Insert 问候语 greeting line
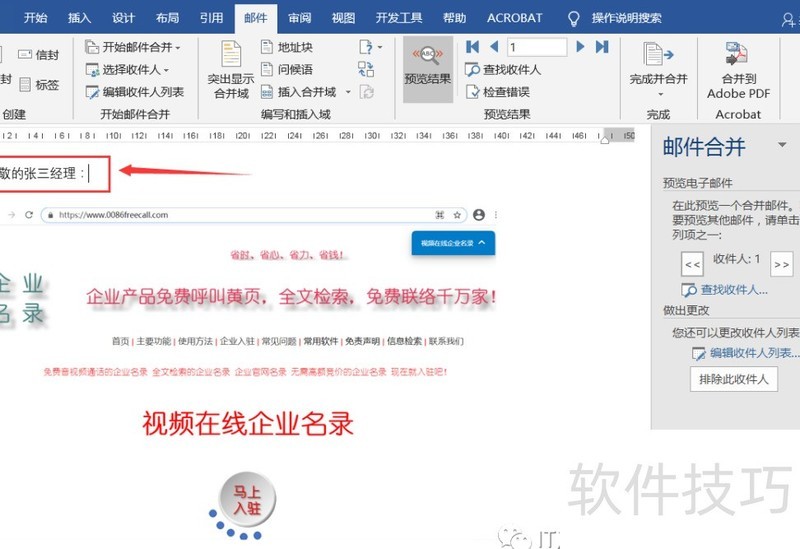This screenshot has height=549, width=800. tap(287, 69)
